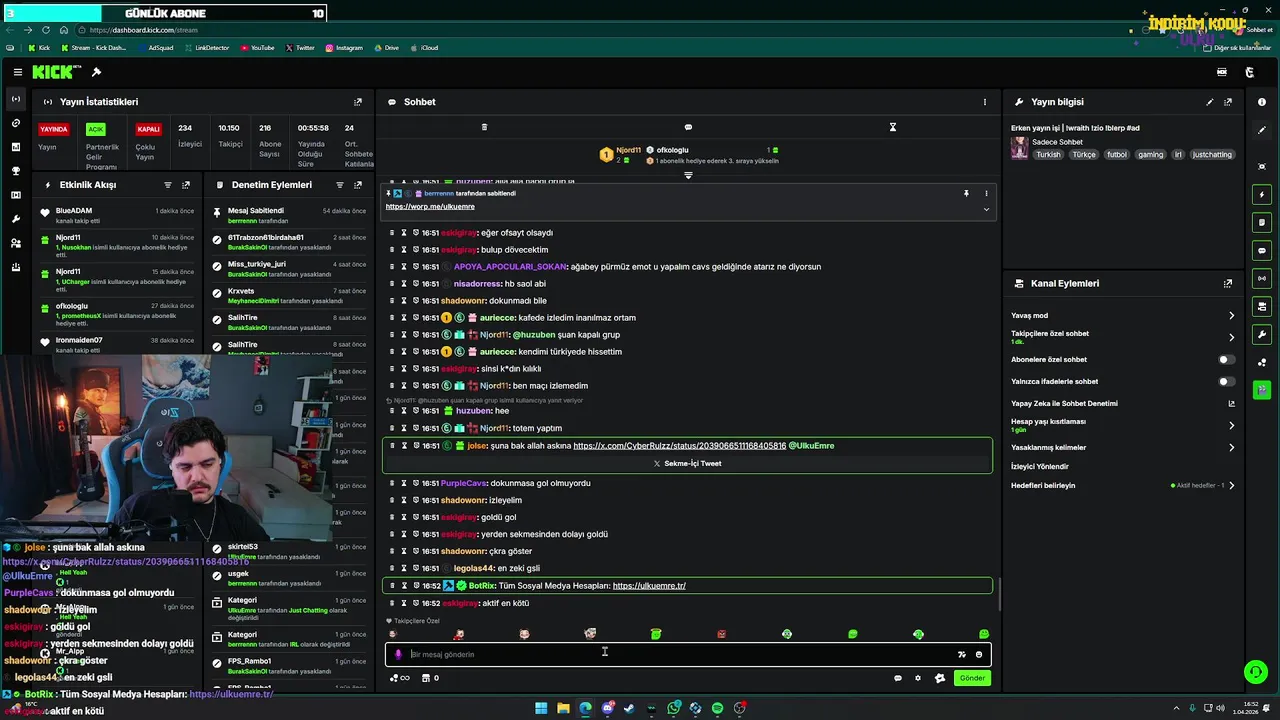Image resolution: width=1280 pixels, height=720 pixels.
Task: Send the message with Gönder button
Action: [x=972, y=678]
